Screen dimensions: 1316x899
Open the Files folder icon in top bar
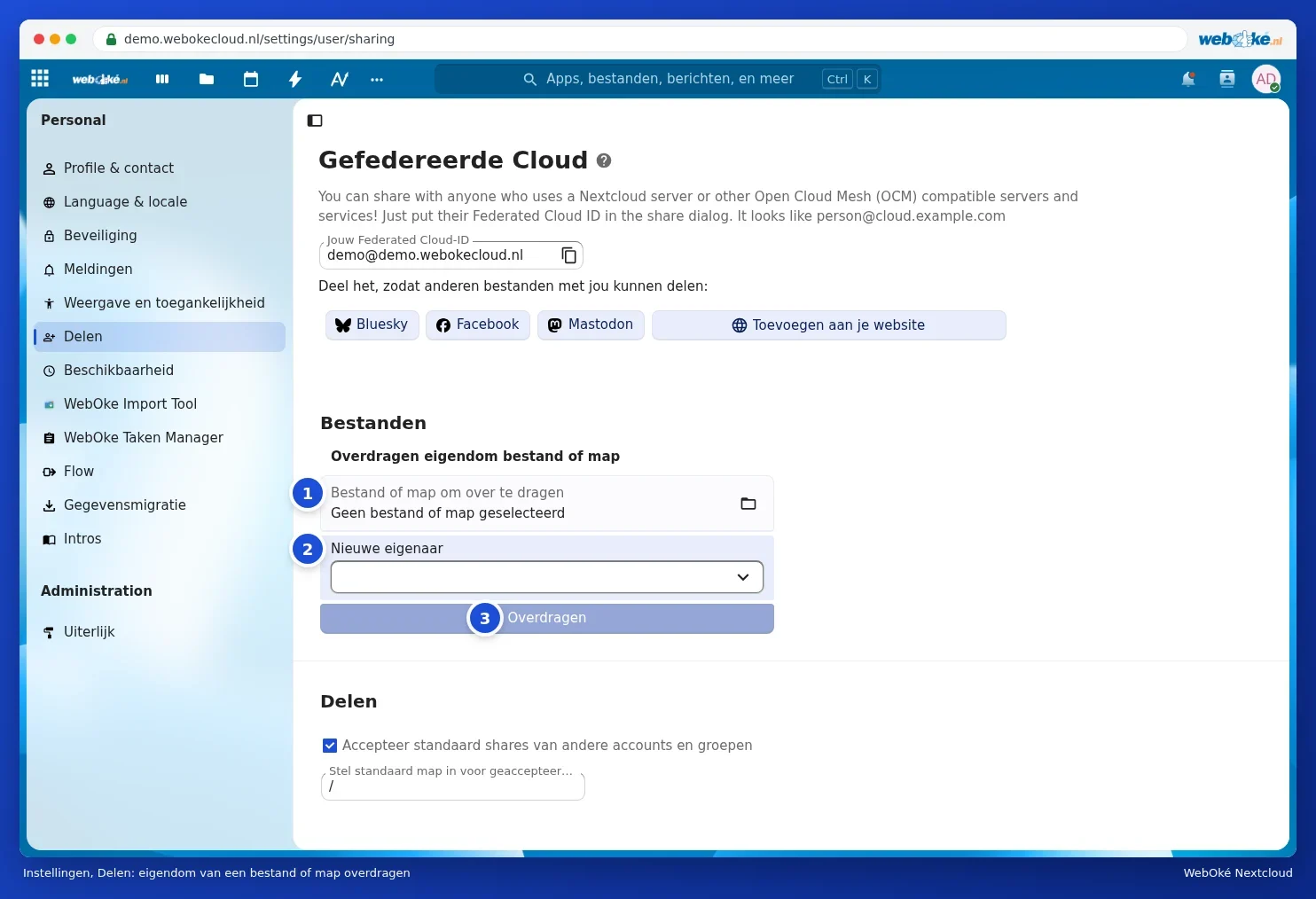coord(207,79)
